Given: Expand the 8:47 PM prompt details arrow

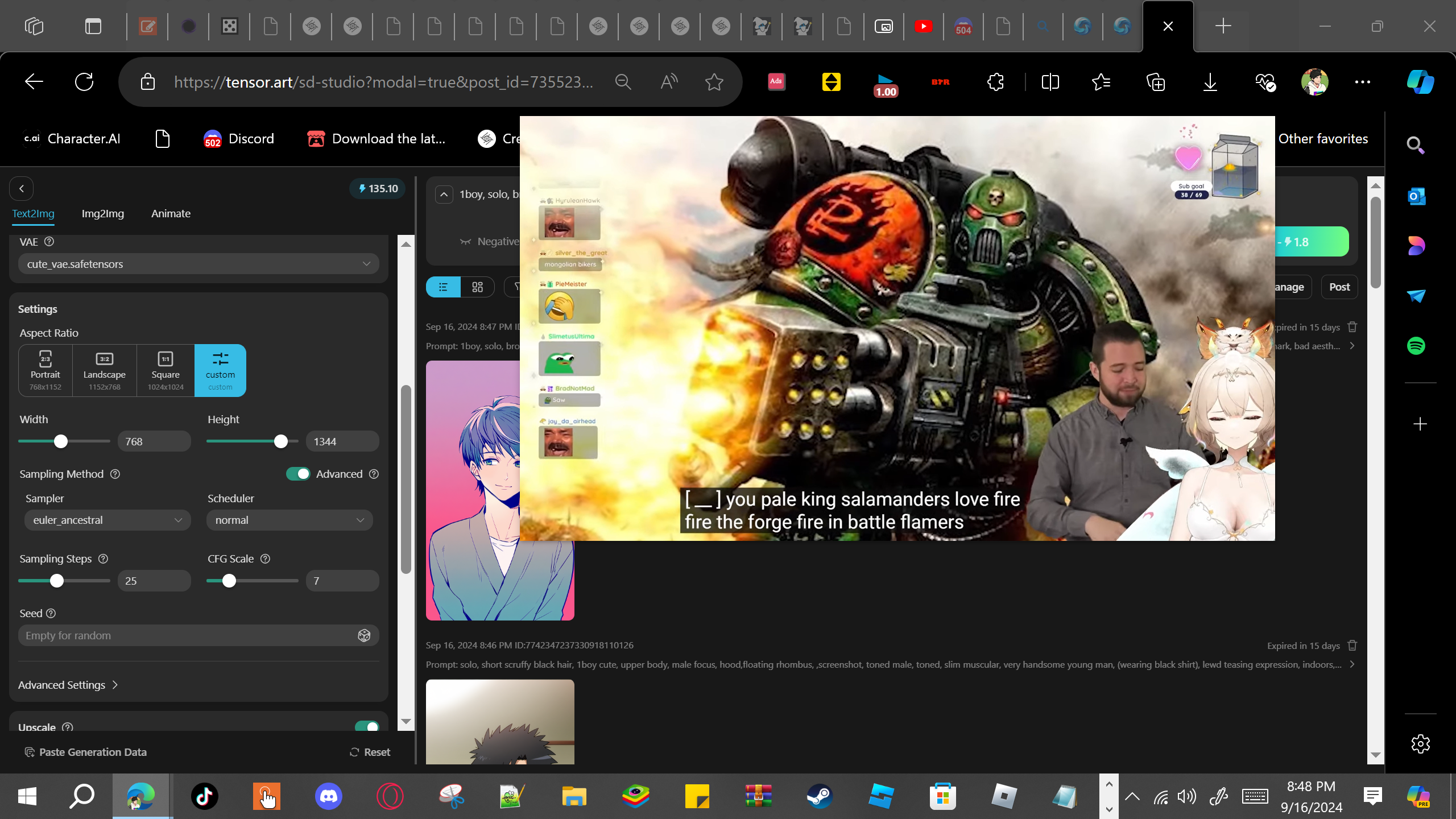Looking at the screenshot, I should click(1352, 346).
